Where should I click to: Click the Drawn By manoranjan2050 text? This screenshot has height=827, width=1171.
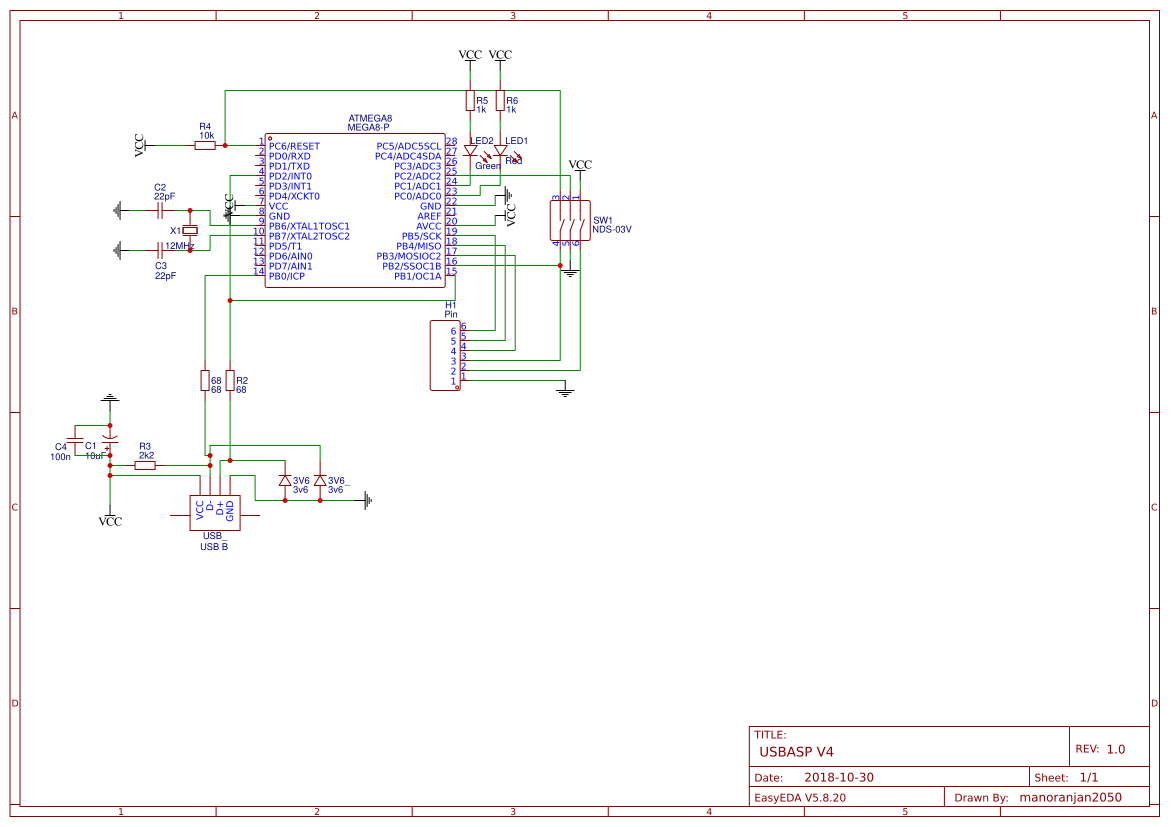(1069, 797)
